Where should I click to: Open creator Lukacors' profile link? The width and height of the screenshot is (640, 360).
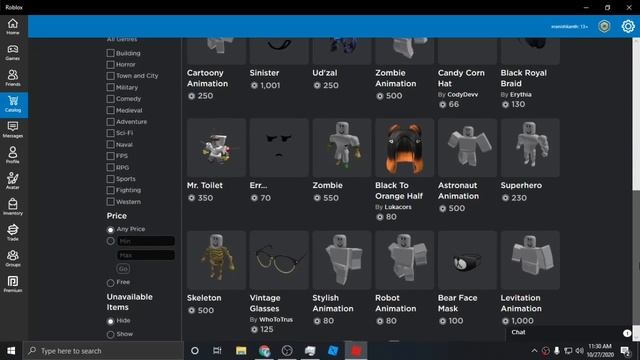click(x=398, y=207)
